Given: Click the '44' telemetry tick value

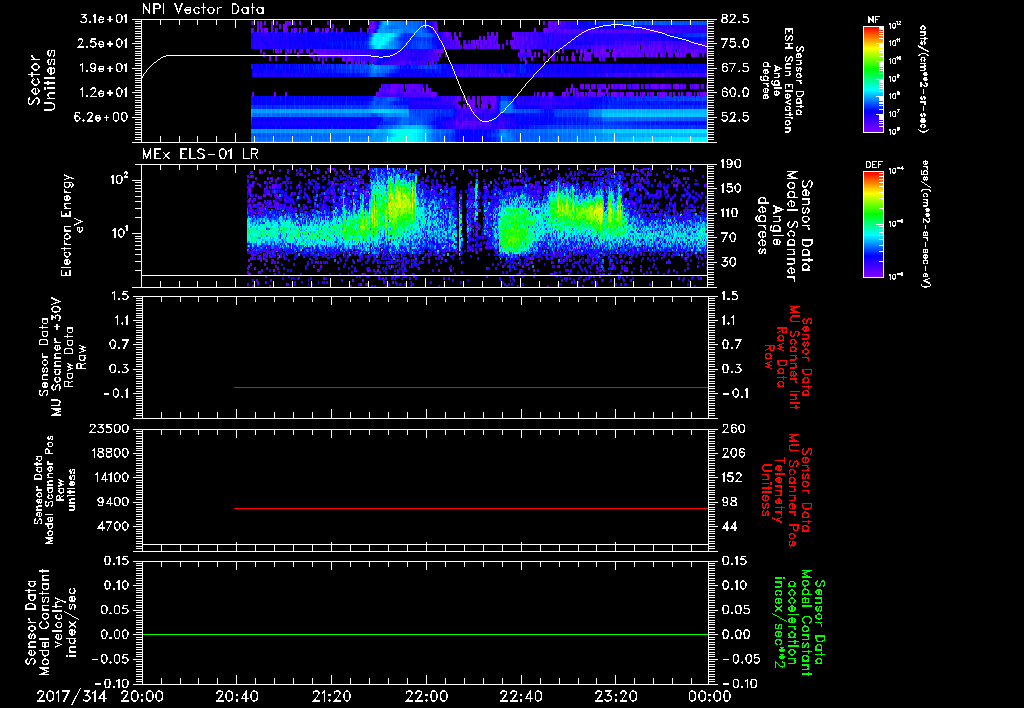Looking at the screenshot, I should [x=729, y=526].
